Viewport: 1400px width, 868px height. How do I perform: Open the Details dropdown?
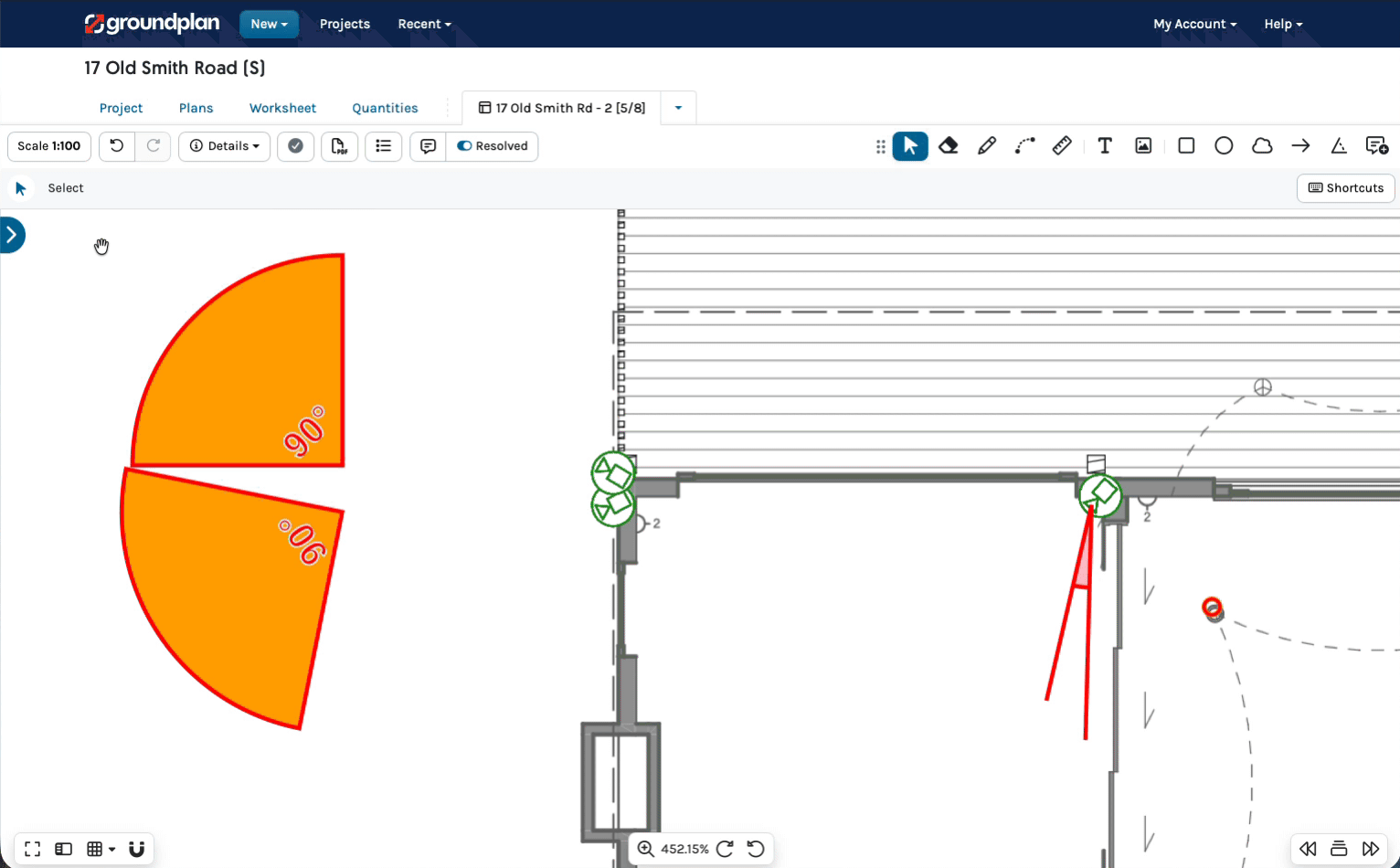[224, 146]
